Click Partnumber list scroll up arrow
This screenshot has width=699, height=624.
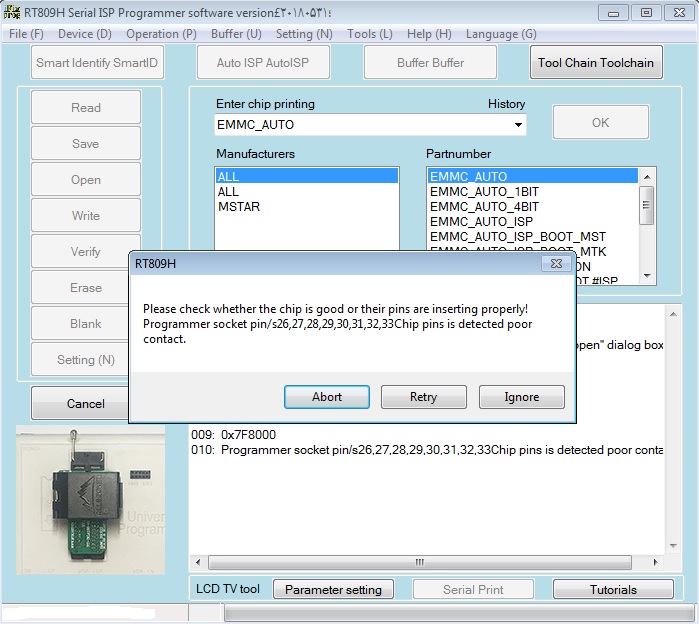[647, 177]
